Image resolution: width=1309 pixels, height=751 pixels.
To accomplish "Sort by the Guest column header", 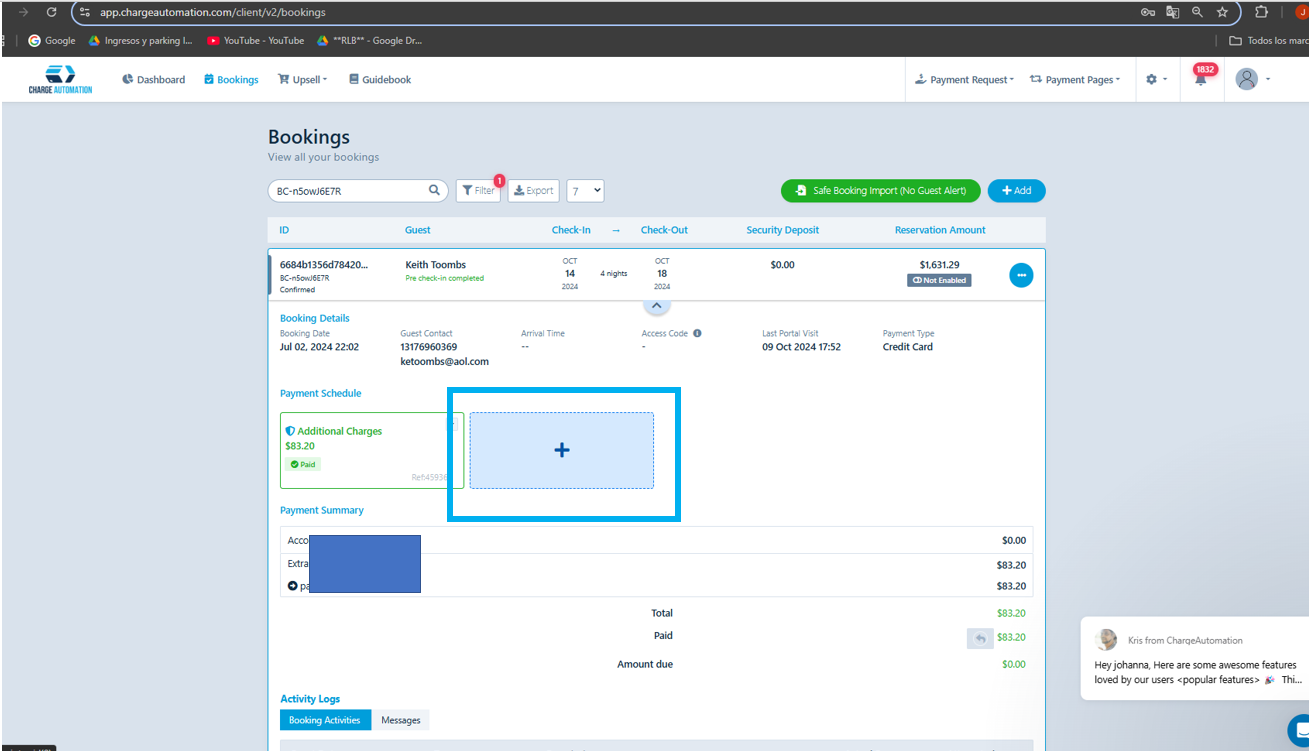I will (418, 230).
